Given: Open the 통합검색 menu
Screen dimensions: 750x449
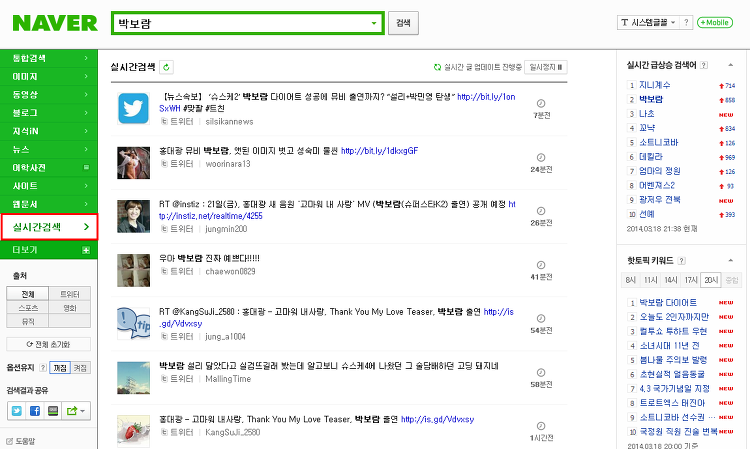Looking at the screenshot, I should [x=49, y=58].
